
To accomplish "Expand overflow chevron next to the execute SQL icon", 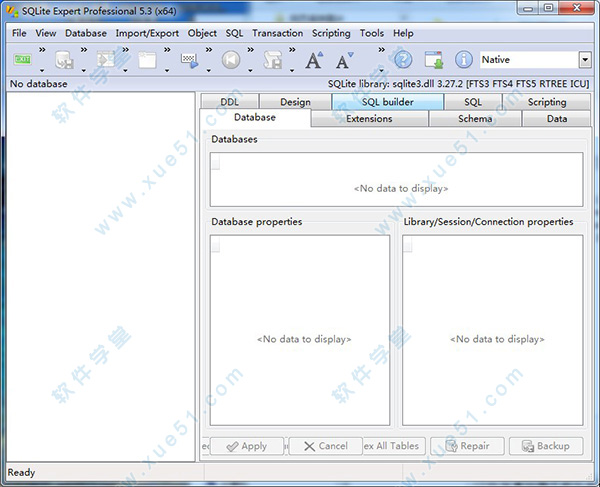I will point(209,50).
